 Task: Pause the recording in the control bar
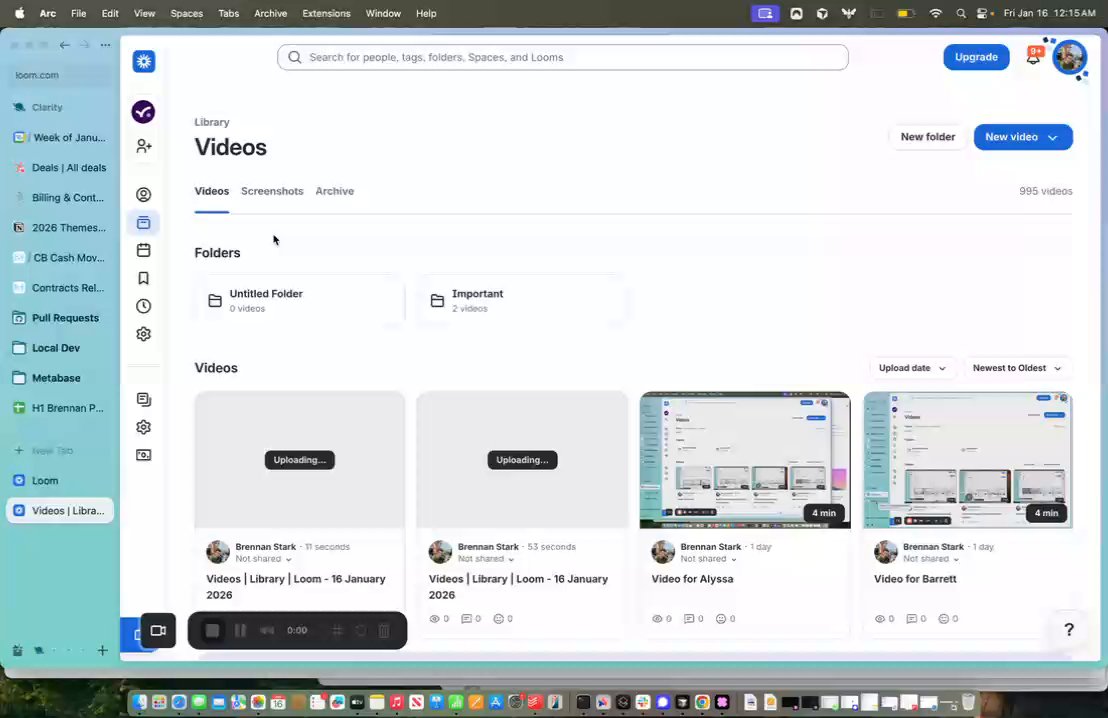240,630
